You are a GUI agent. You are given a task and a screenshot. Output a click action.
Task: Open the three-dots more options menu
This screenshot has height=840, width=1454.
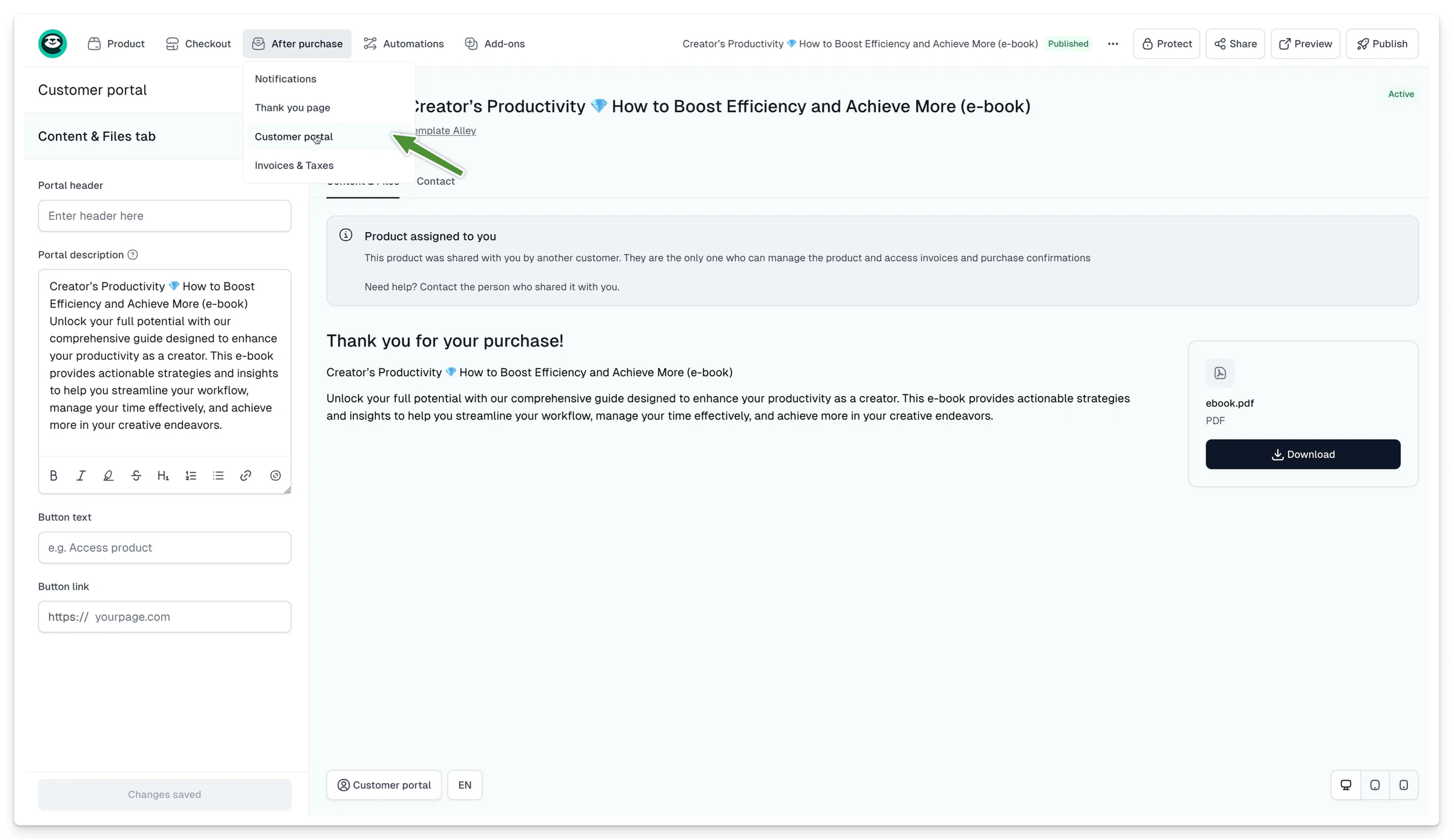[x=1113, y=44]
